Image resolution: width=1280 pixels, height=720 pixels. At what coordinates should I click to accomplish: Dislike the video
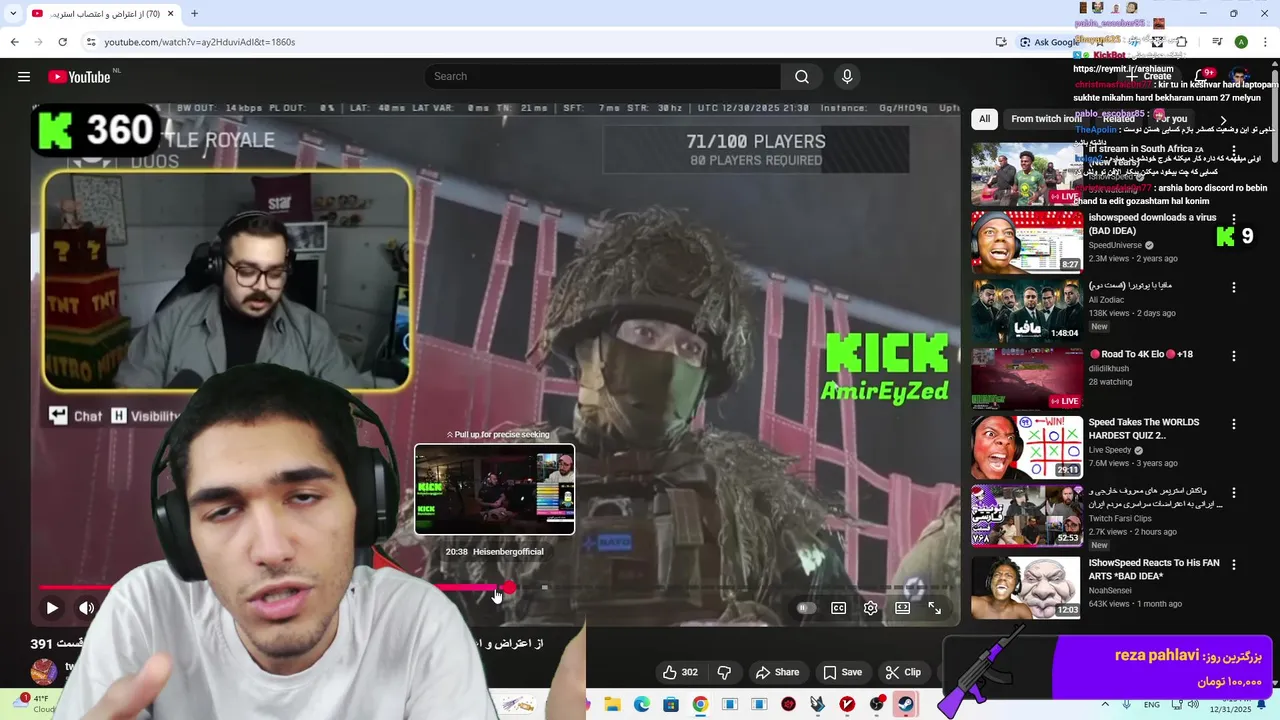pyautogui.click(x=725, y=672)
